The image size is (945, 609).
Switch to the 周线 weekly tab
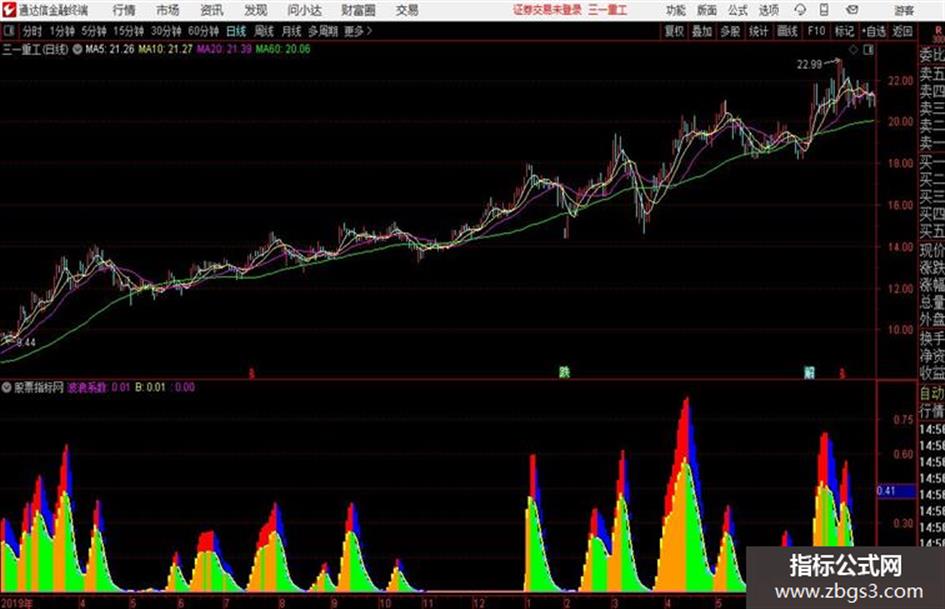[x=264, y=31]
